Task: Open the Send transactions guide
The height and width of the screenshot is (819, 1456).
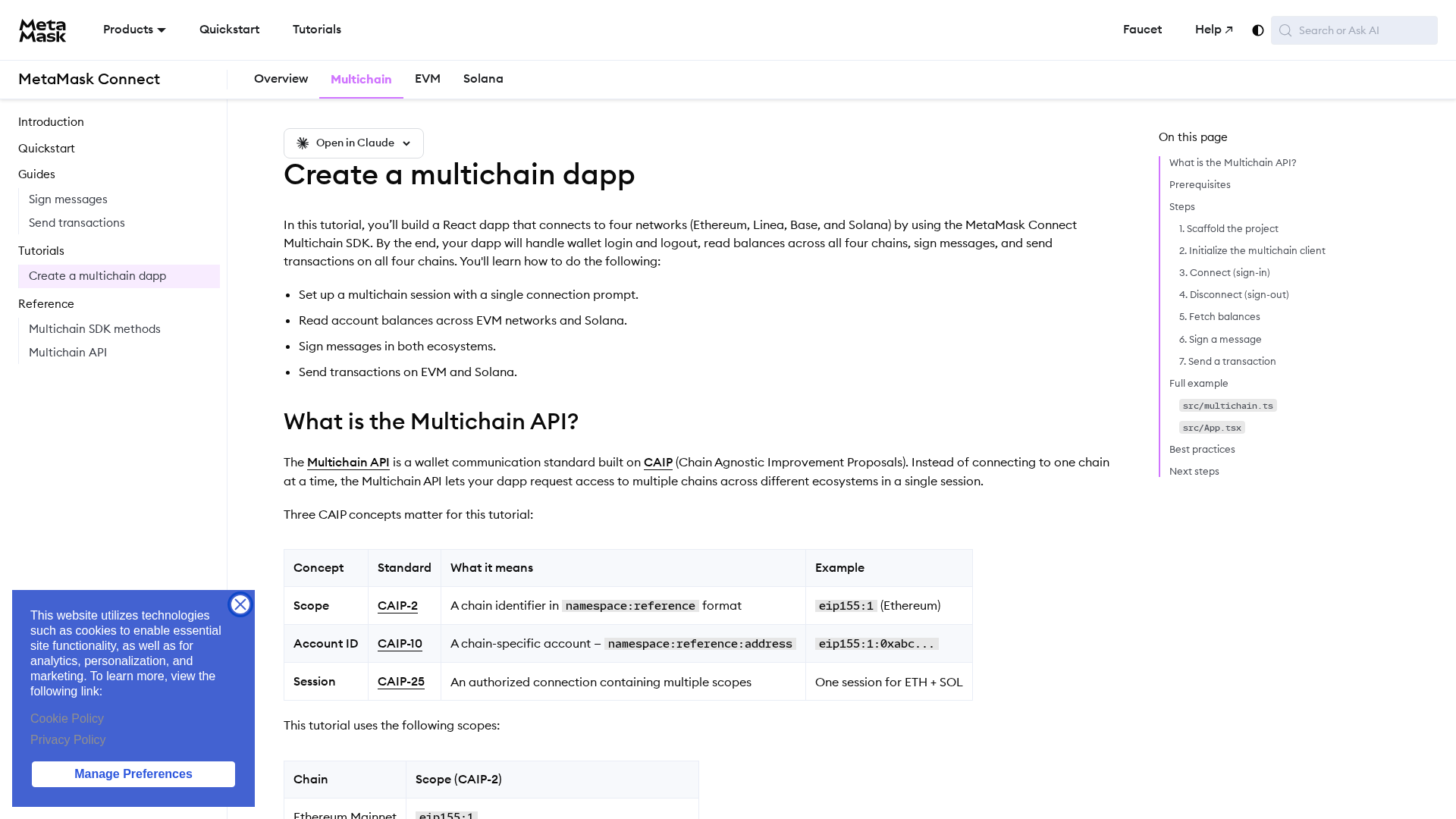Action: pyautogui.click(x=77, y=223)
